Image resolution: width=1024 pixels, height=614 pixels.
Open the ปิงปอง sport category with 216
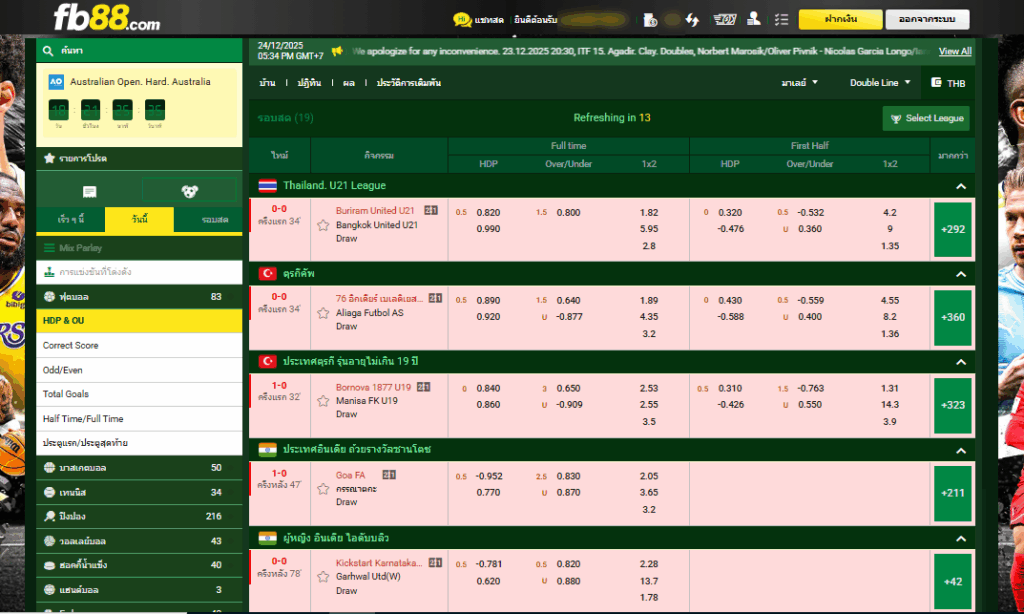click(x=139, y=516)
